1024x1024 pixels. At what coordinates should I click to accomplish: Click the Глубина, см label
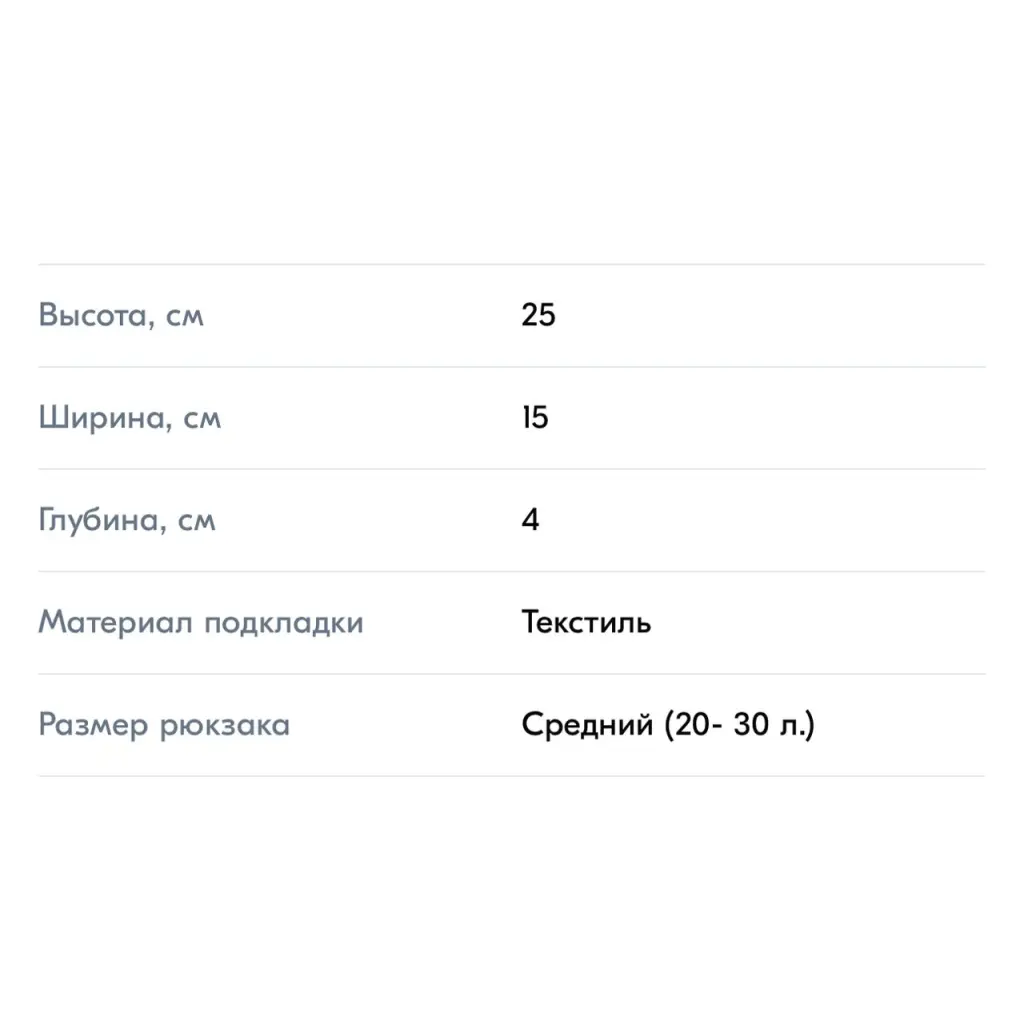point(127,520)
